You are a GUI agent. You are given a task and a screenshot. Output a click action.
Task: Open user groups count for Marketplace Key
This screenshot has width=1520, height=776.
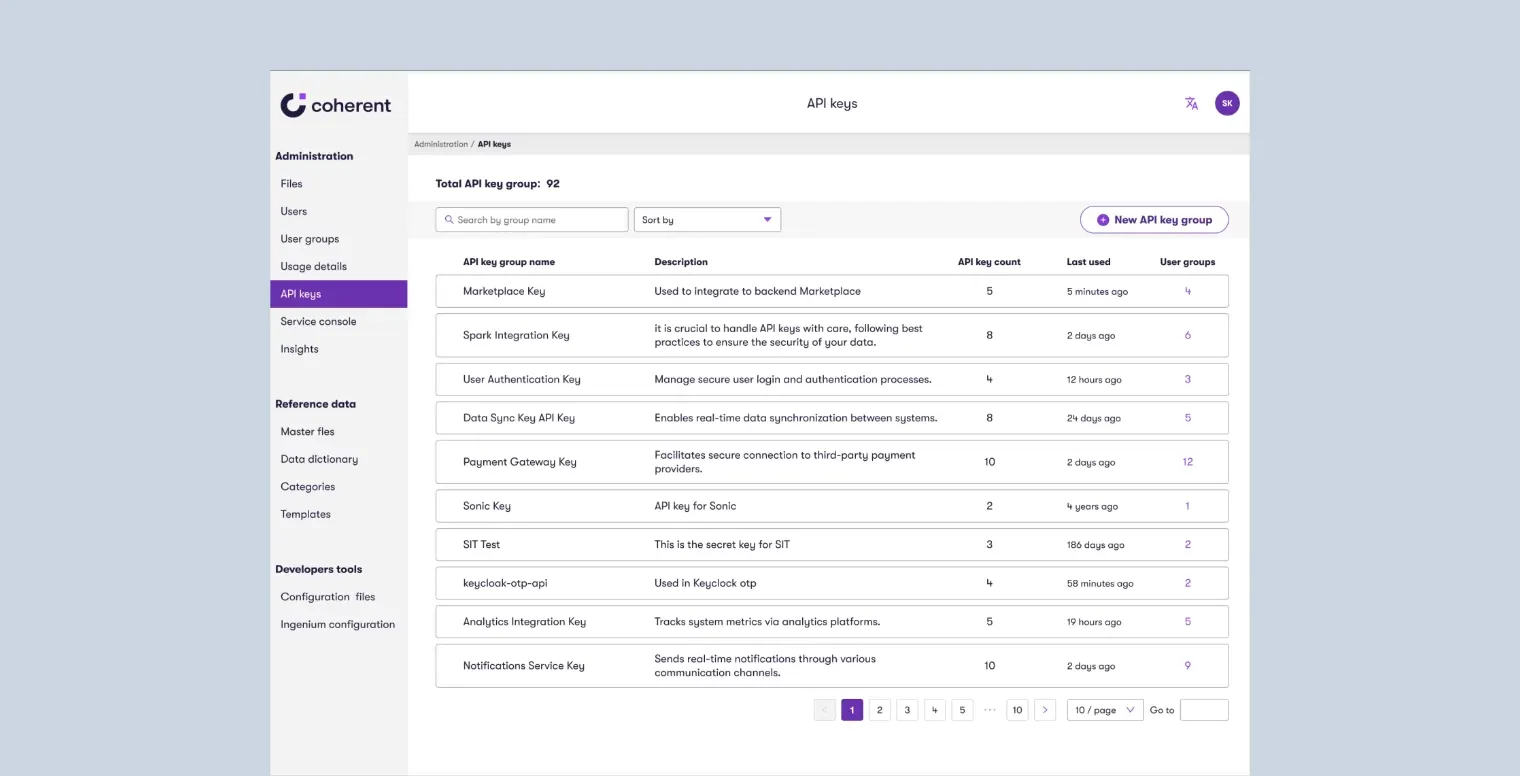coord(1188,291)
